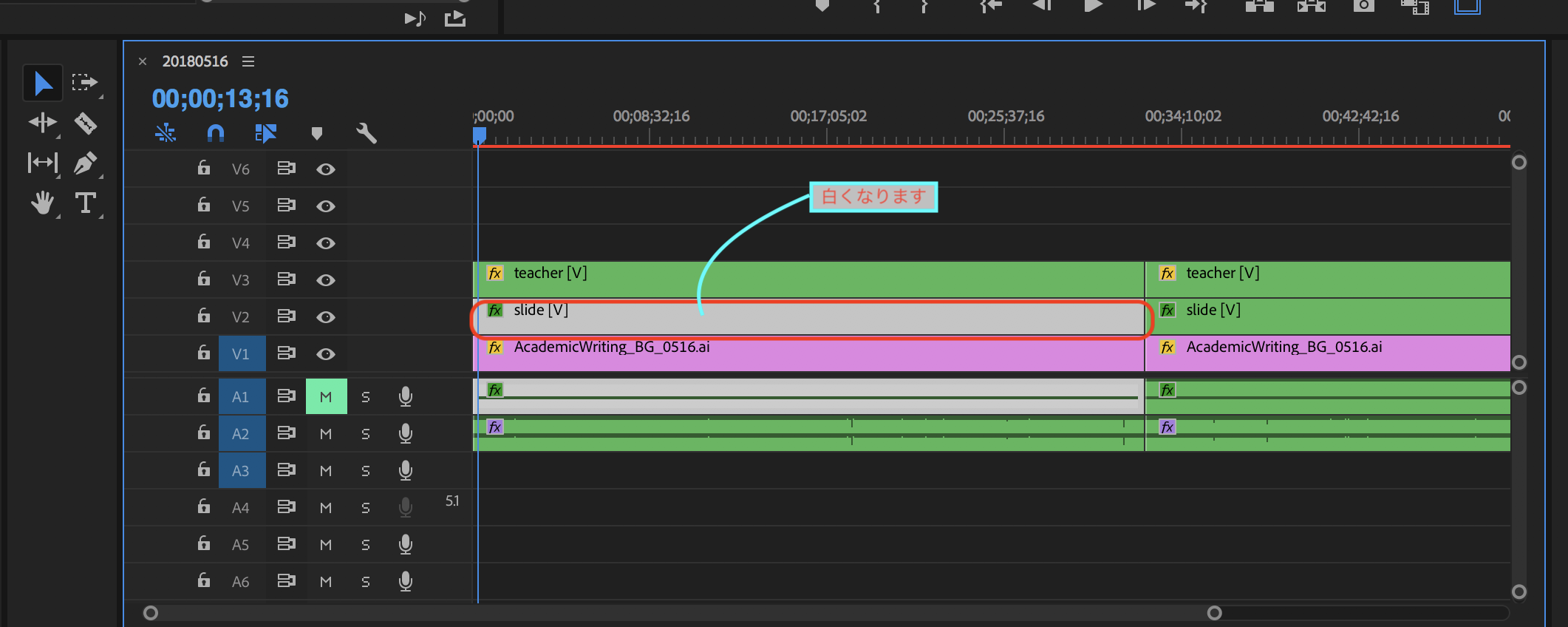Close the 20180516 sequence tab
Screen dimensions: 1568x627
click(x=143, y=61)
